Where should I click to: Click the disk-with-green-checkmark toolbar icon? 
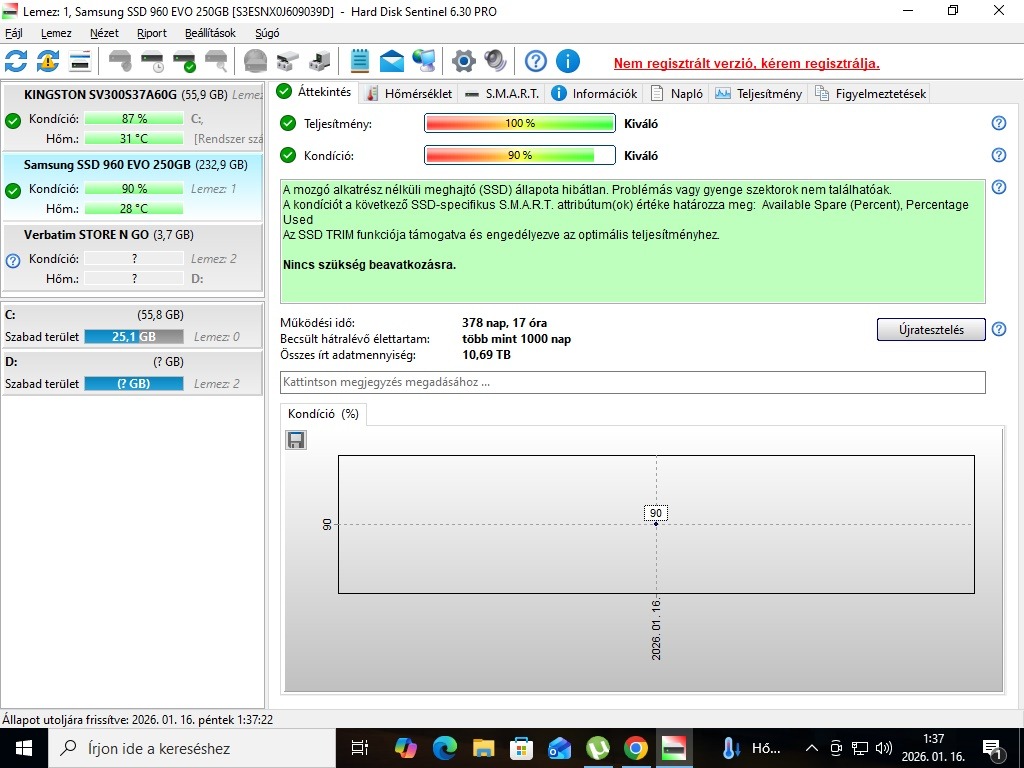185,61
